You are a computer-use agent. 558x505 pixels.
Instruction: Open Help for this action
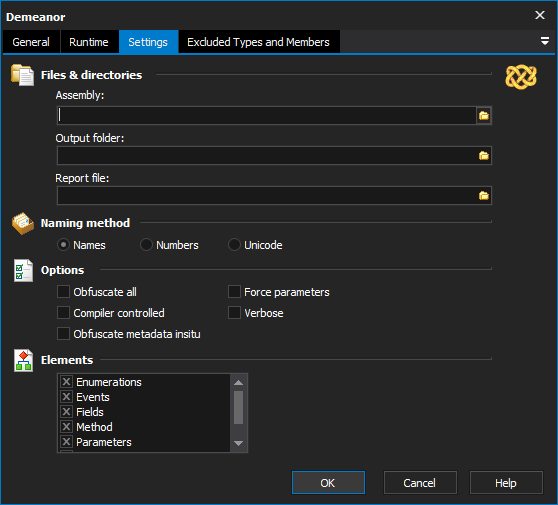[x=506, y=483]
